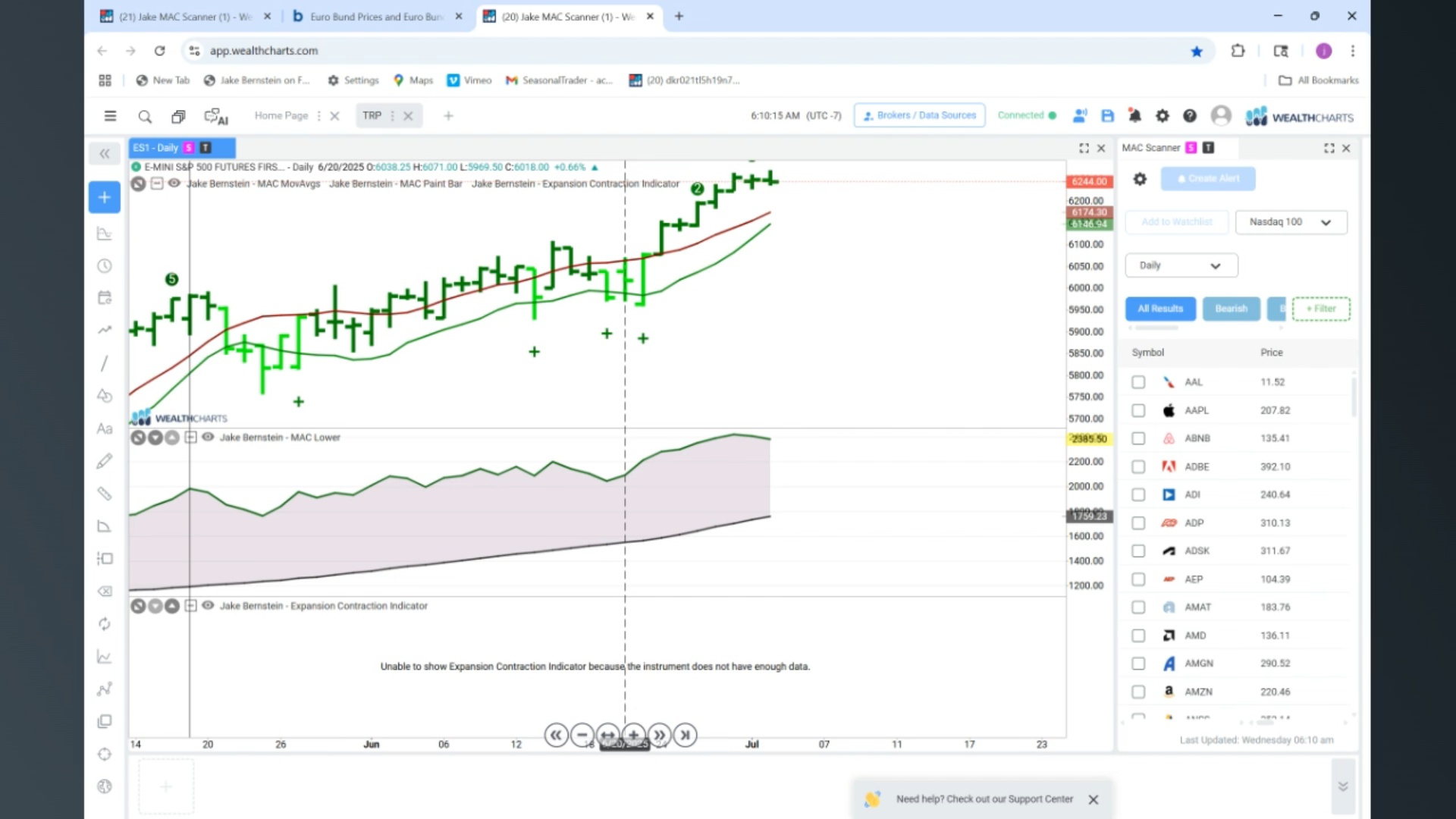Click the save layout disk icon
1456x819 pixels.
point(1107,116)
